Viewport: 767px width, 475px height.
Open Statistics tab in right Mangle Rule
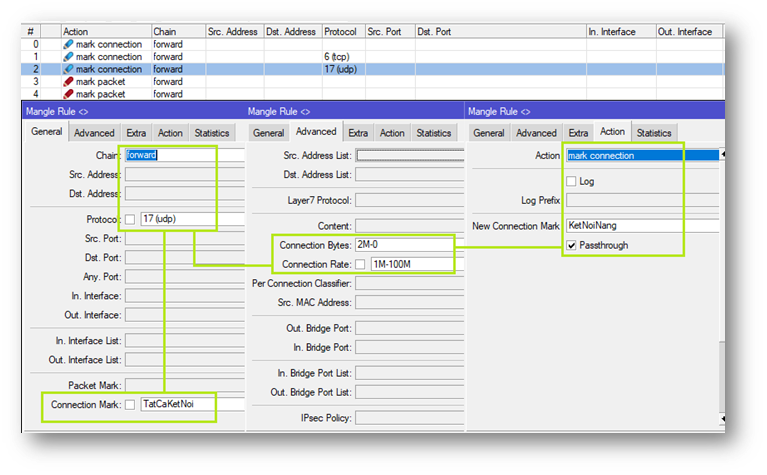[654, 133]
